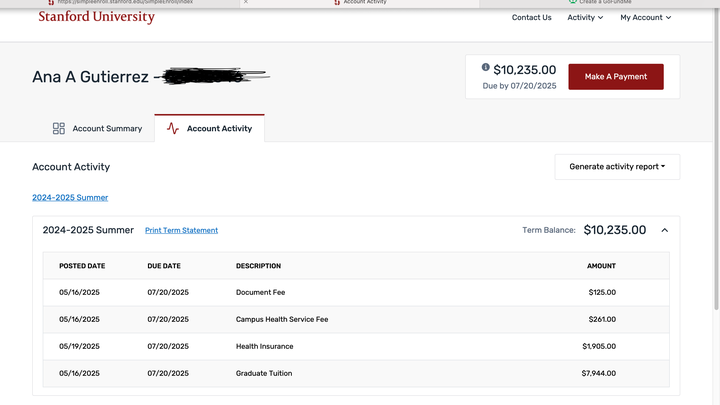Image resolution: width=720 pixels, height=405 pixels.
Task: Click the Account Summary grid icon
Action: (x=59, y=129)
